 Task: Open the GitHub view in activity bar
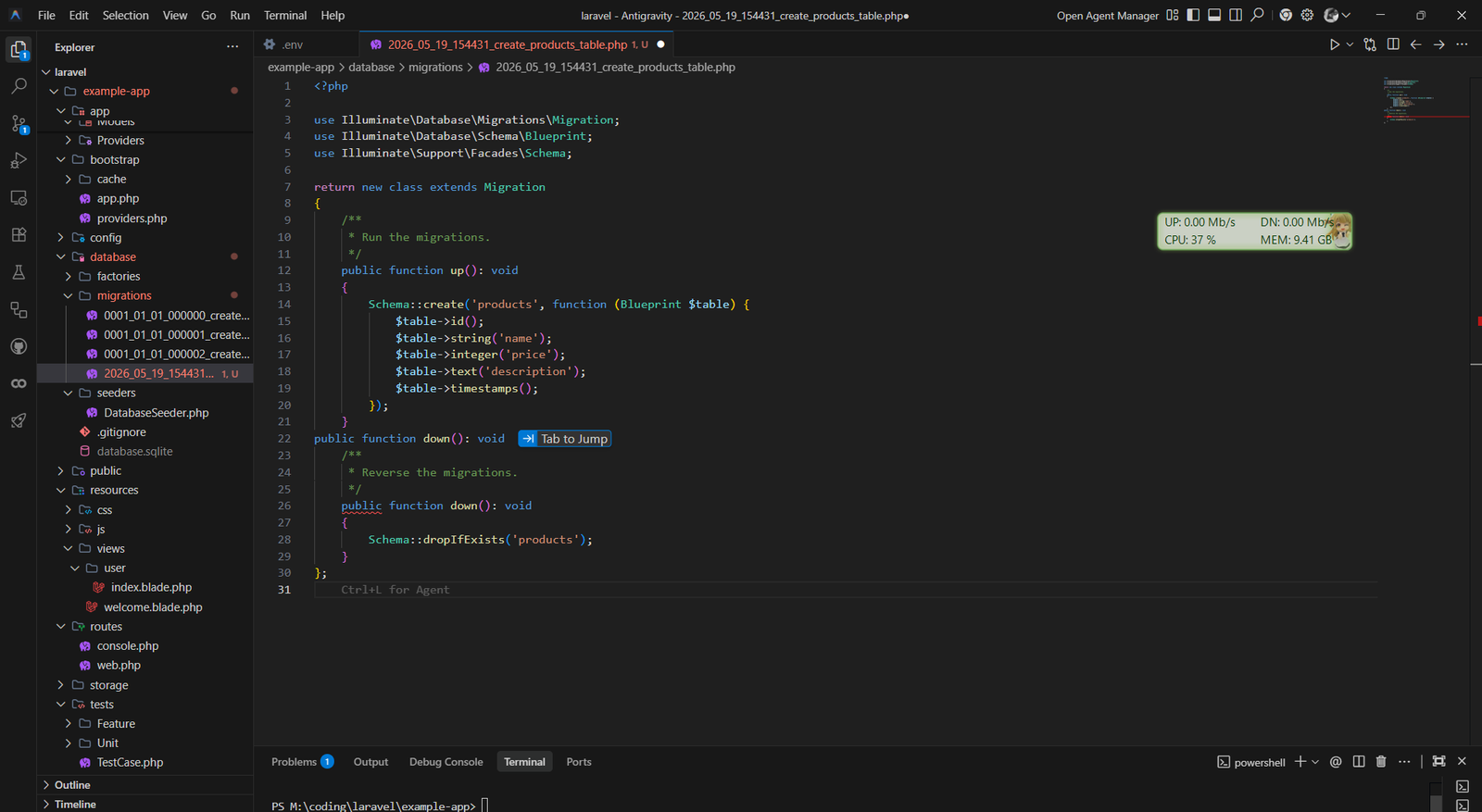click(19, 346)
